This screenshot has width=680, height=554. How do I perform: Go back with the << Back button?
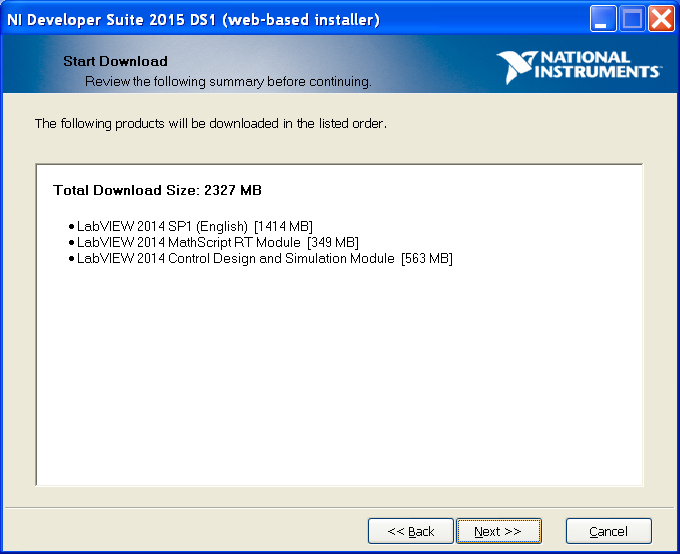[x=410, y=531]
